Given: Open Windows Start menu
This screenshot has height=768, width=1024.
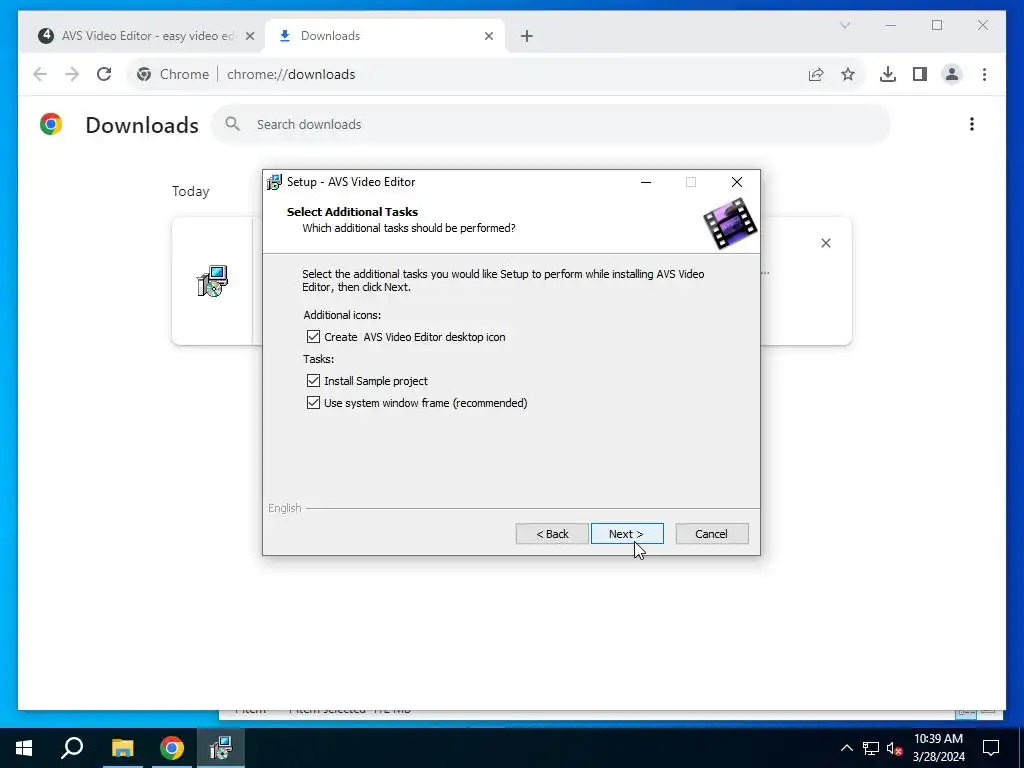Looking at the screenshot, I should (24, 748).
